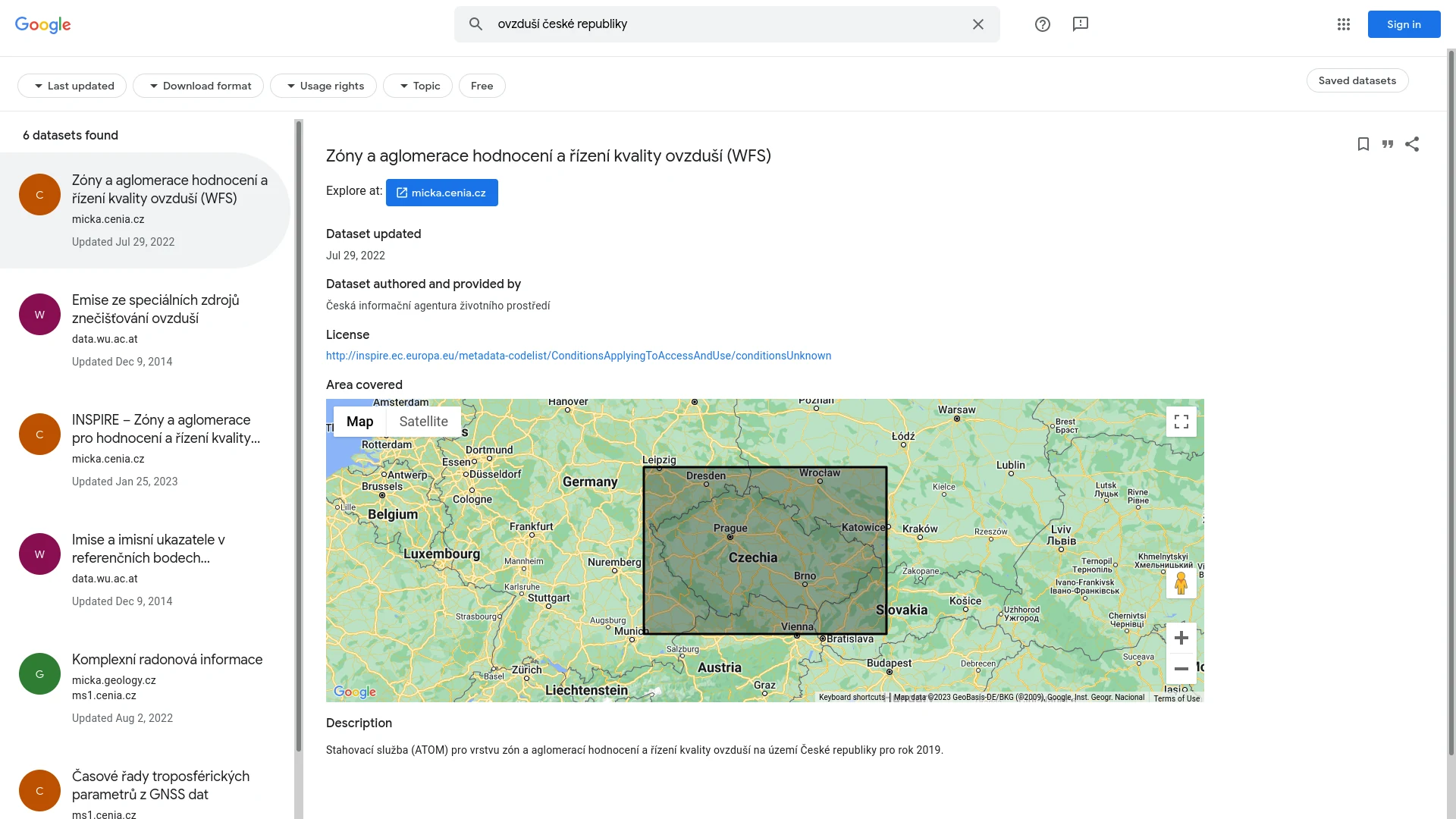Expand the Topic filter

pos(418,86)
